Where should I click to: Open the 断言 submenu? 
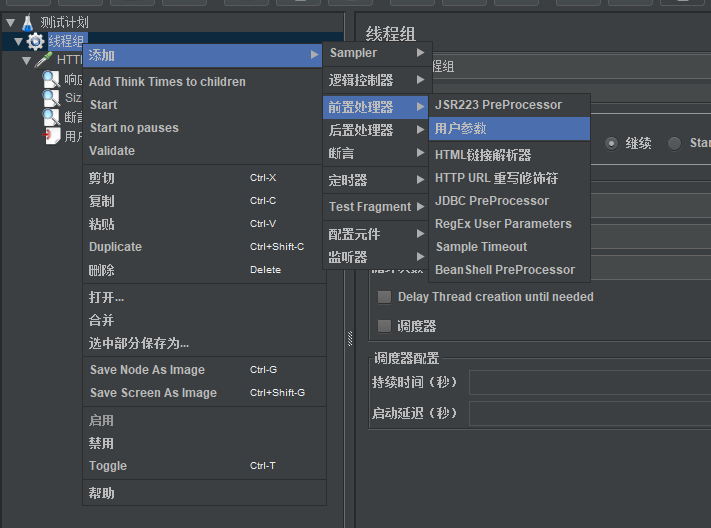tap(375, 153)
